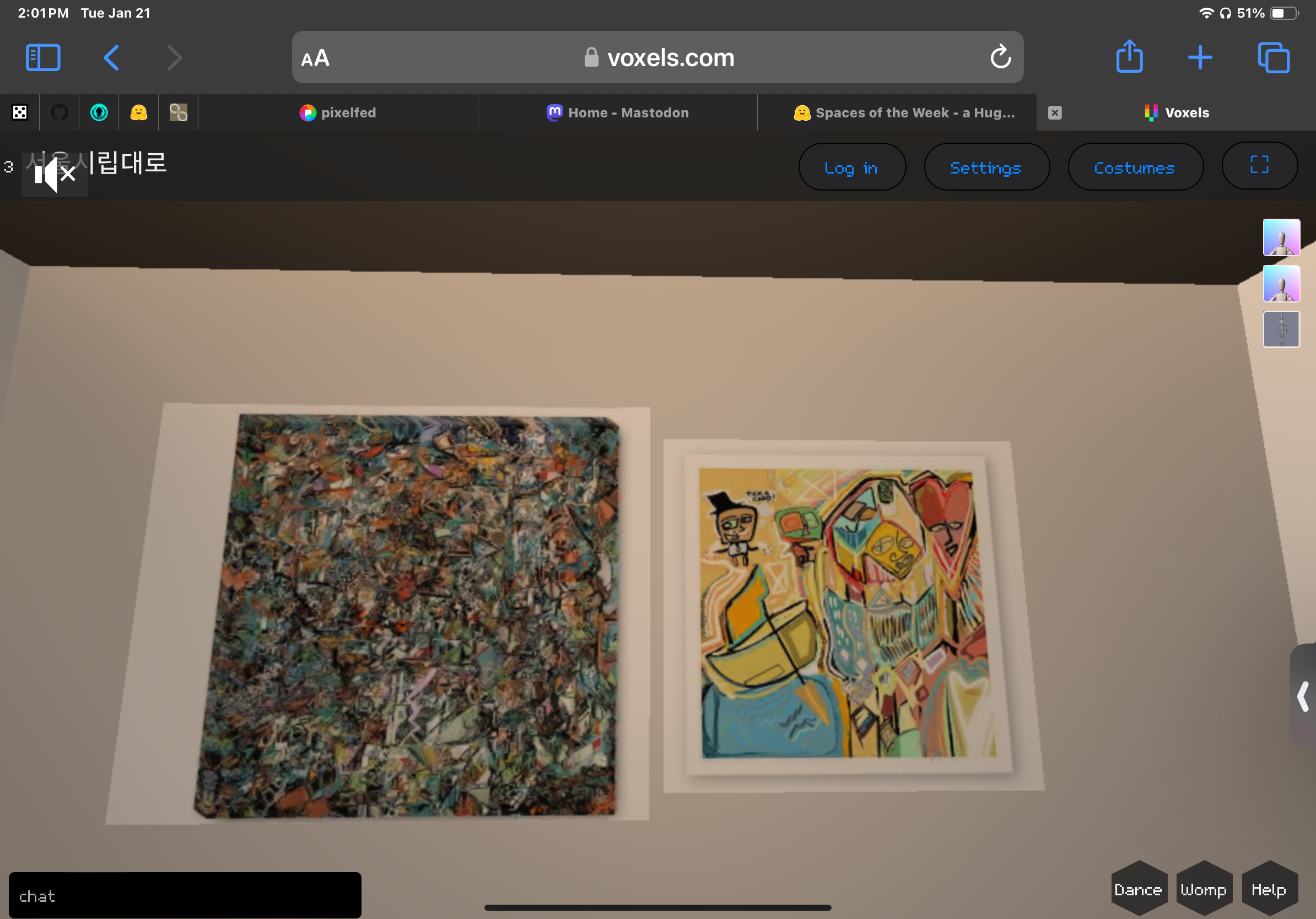Select the first avatar thumbnail
1316x919 pixels.
point(1281,237)
